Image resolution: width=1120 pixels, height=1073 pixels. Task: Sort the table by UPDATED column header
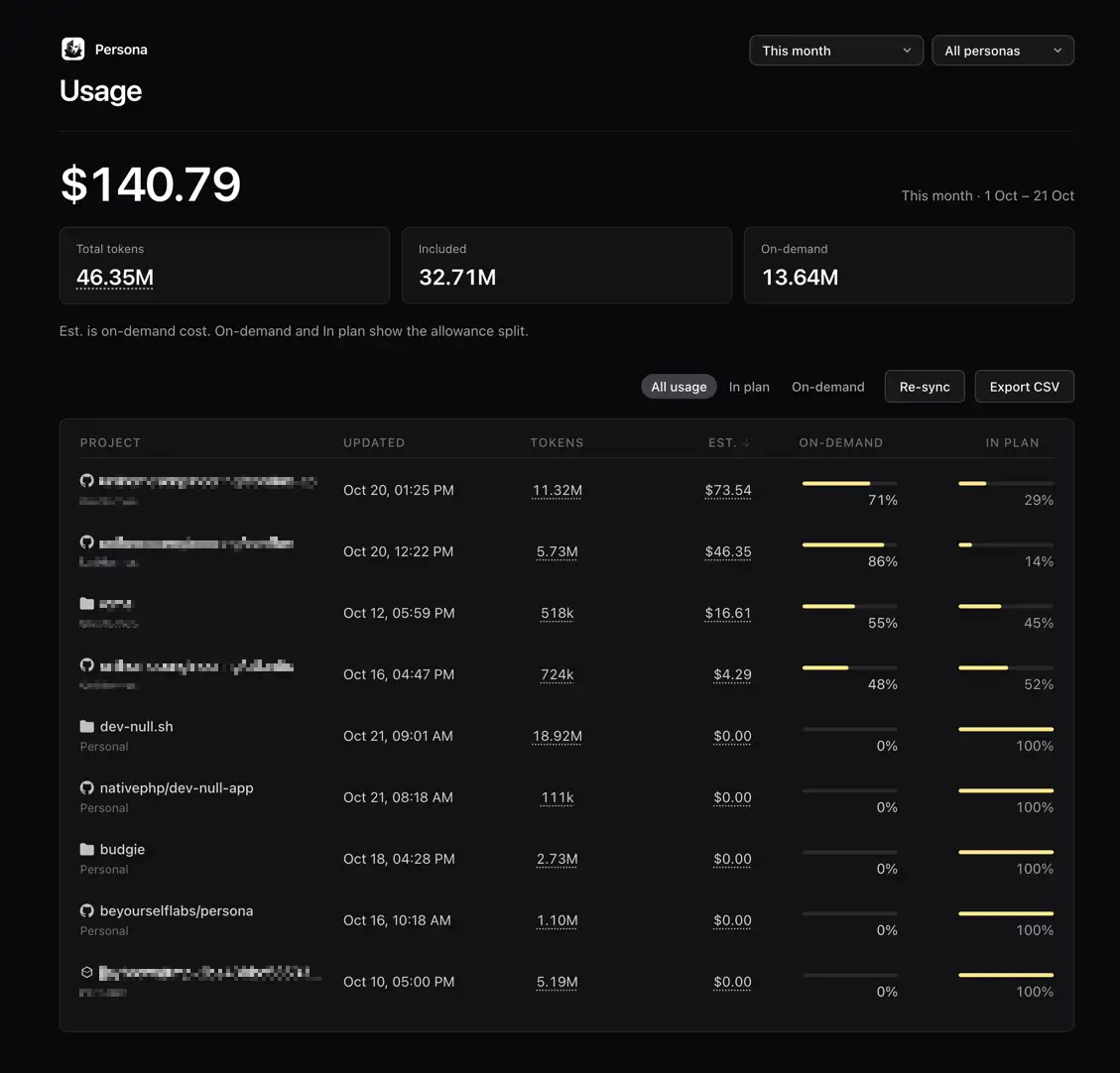click(374, 442)
